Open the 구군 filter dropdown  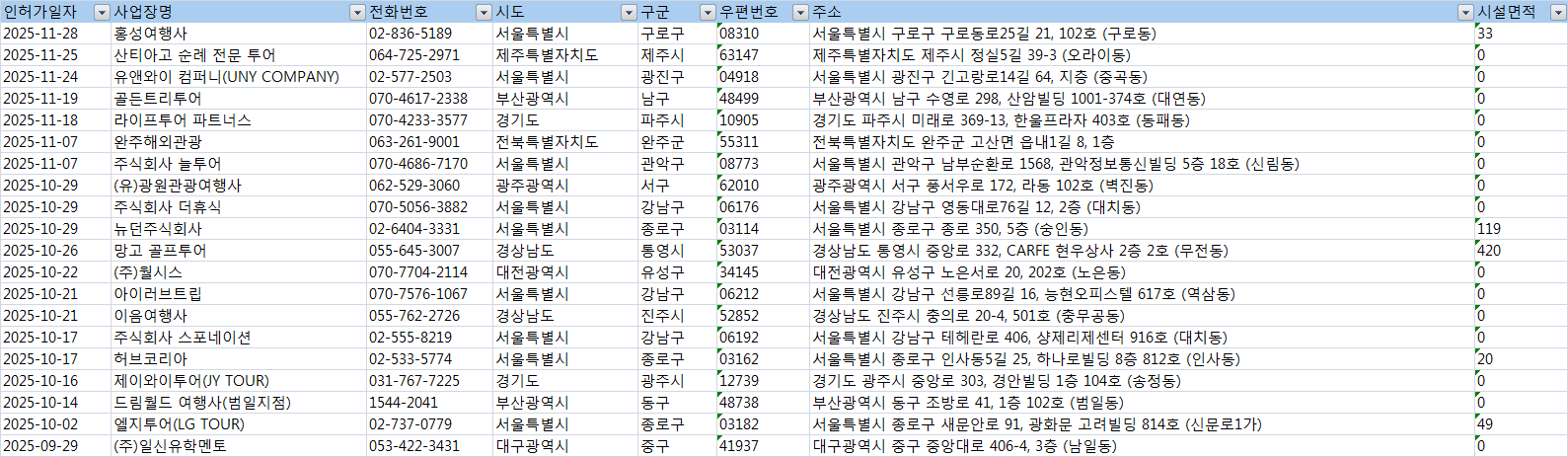(708, 12)
